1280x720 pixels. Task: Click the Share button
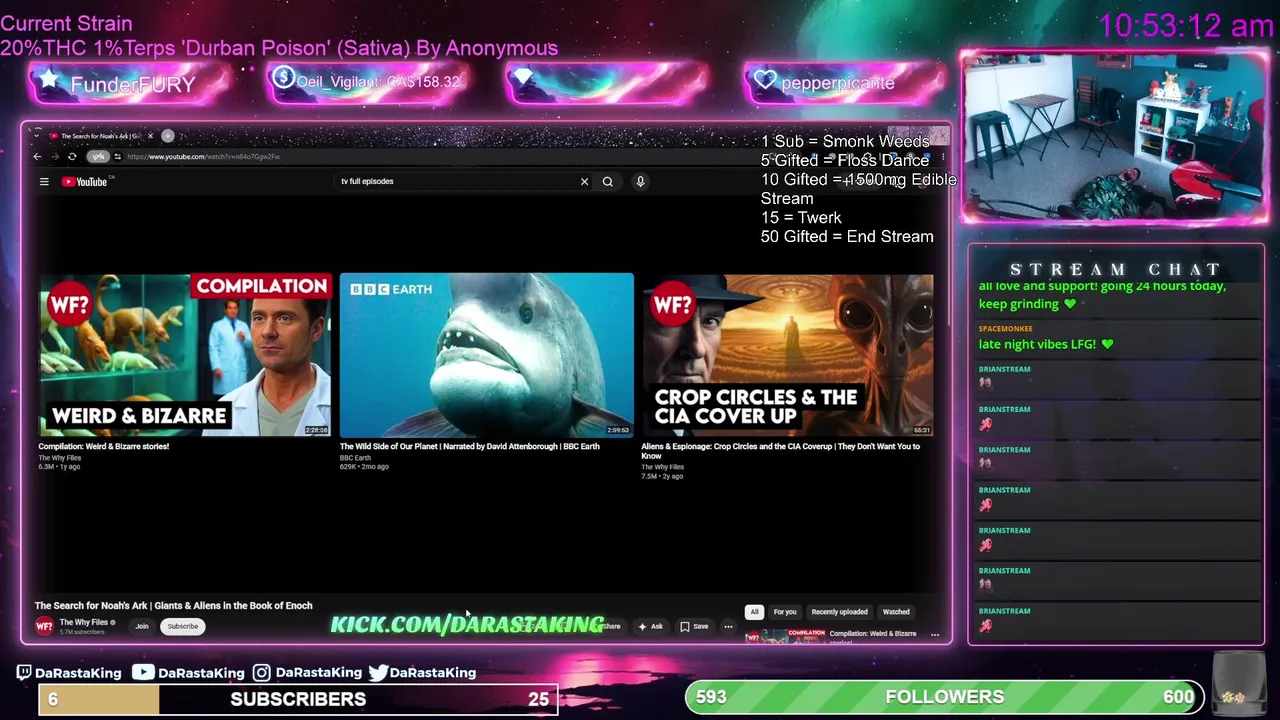pos(608,626)
